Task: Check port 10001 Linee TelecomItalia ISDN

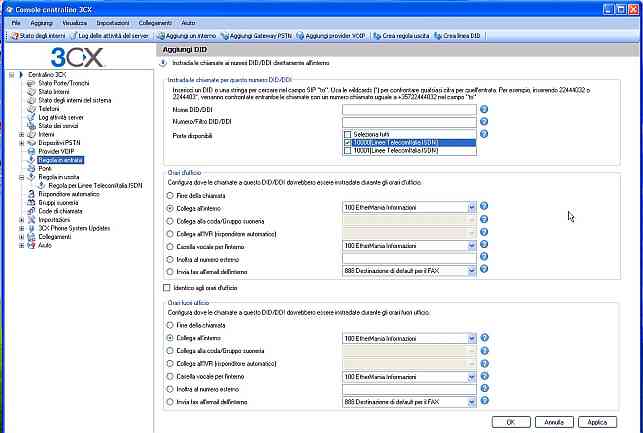Action: point(348,150)
